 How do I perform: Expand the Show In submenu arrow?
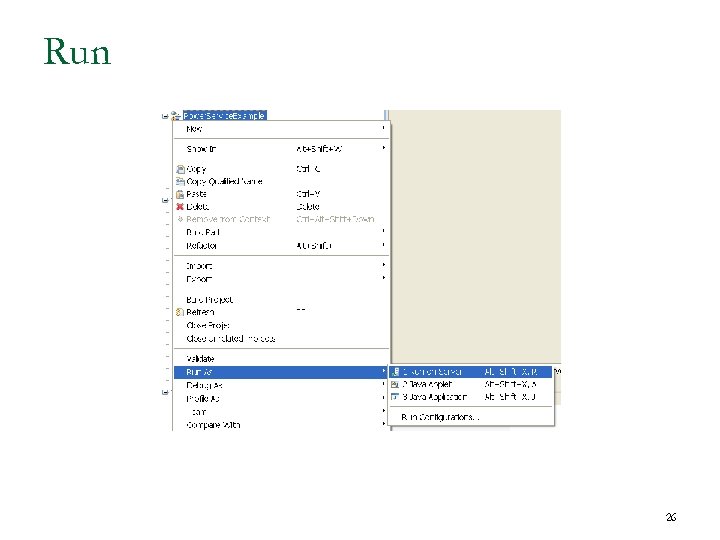384,148
